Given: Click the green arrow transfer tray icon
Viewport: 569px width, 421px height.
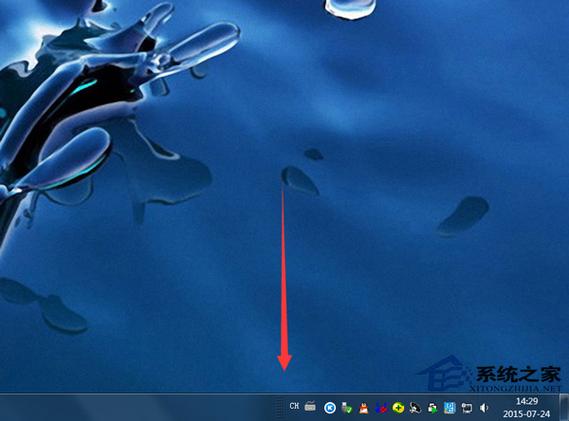Looking at the screenshot, I should [x=432, y=408].
